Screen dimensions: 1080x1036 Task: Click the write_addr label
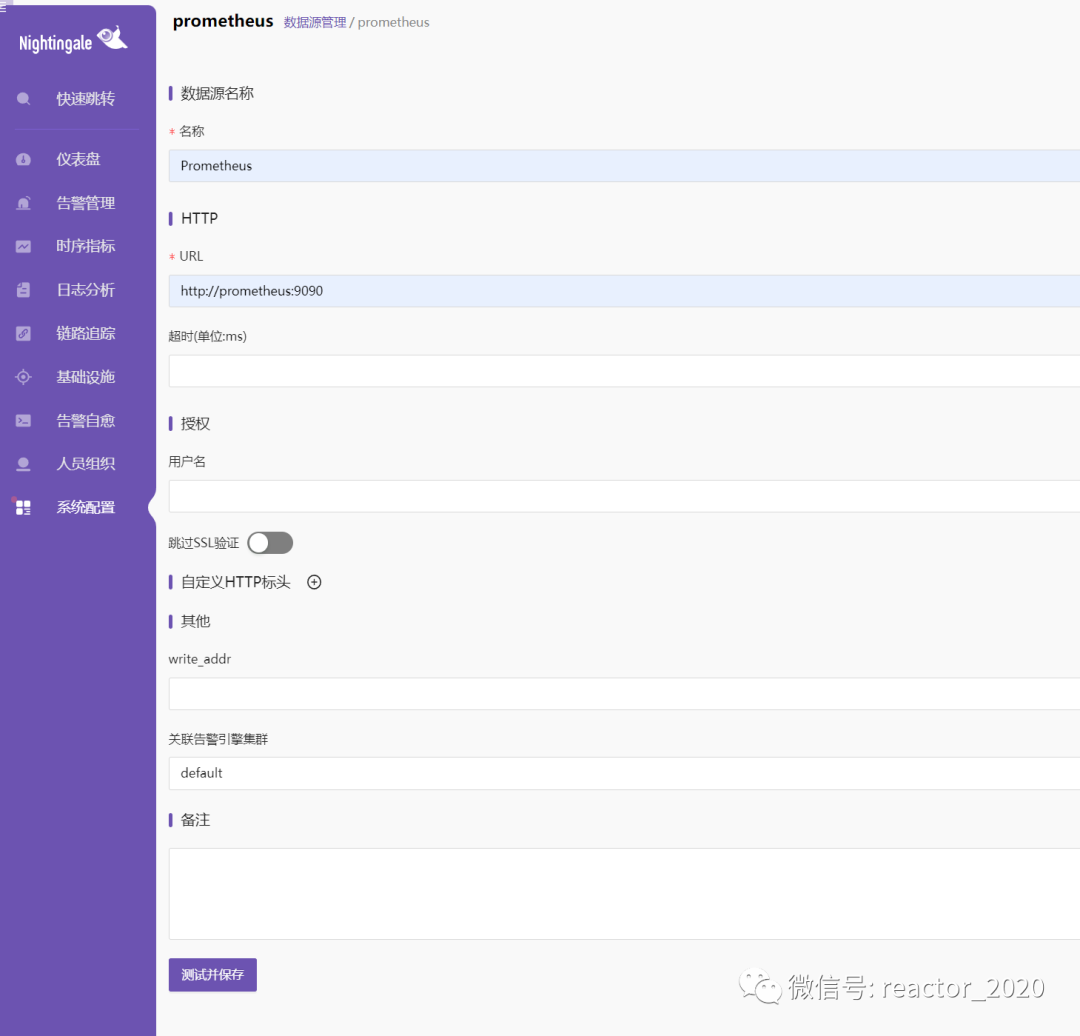coord(200,659)
